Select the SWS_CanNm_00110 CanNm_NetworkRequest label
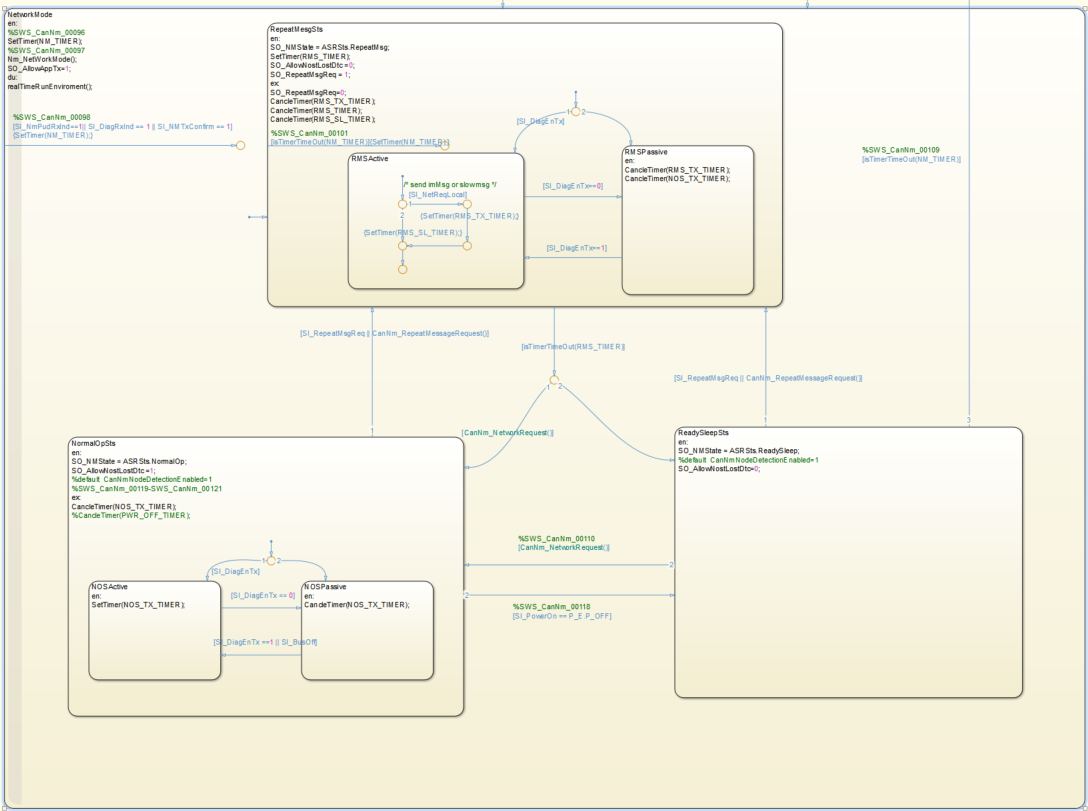The height and width of the screenshot is (811, 1088). (x=563, y=543)
